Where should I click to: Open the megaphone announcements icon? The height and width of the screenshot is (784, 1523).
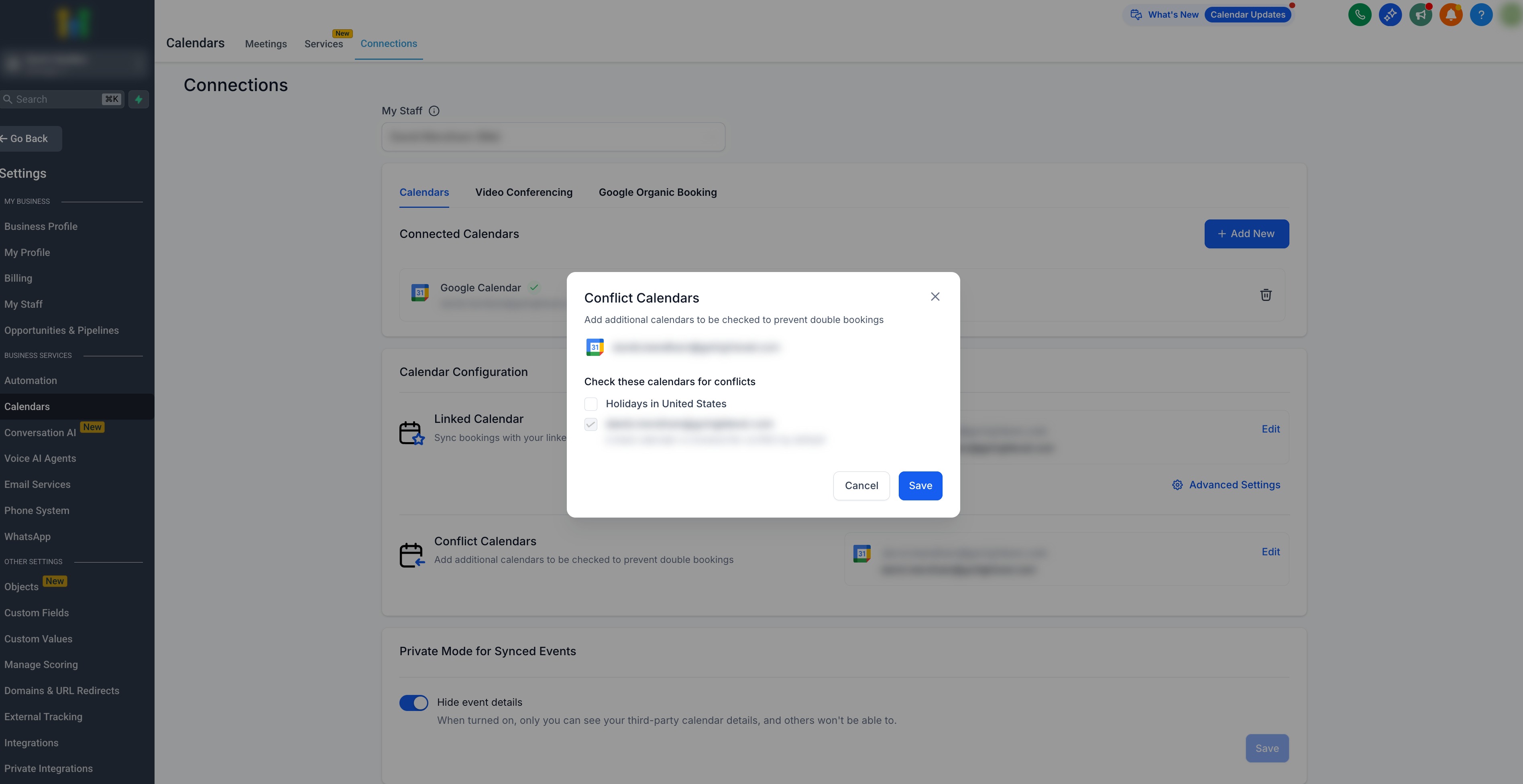point(1420,15)
